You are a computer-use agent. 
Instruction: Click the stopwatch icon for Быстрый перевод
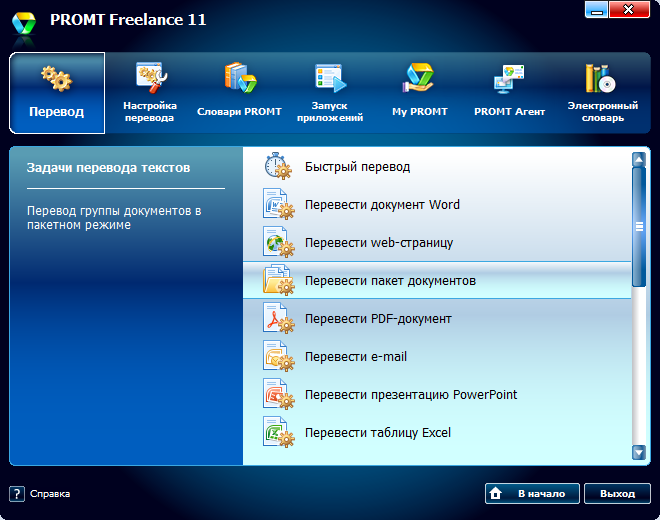[x=278, y=166]
